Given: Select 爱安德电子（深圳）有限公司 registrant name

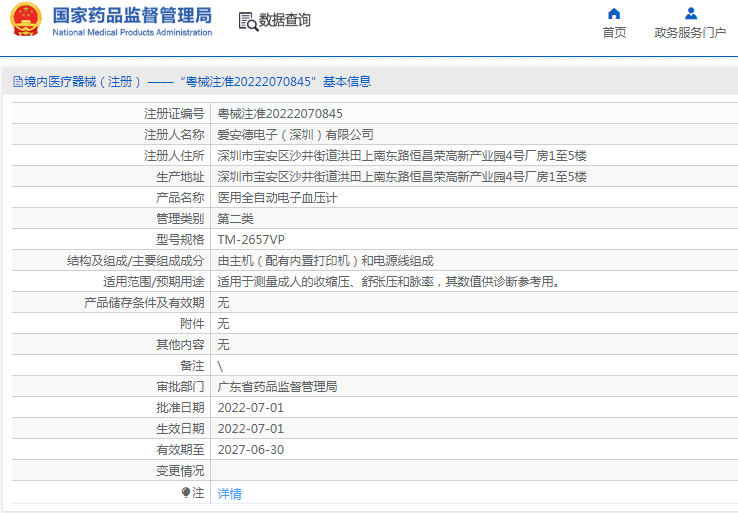Looking at the screenshot, I should click(295, 135).
